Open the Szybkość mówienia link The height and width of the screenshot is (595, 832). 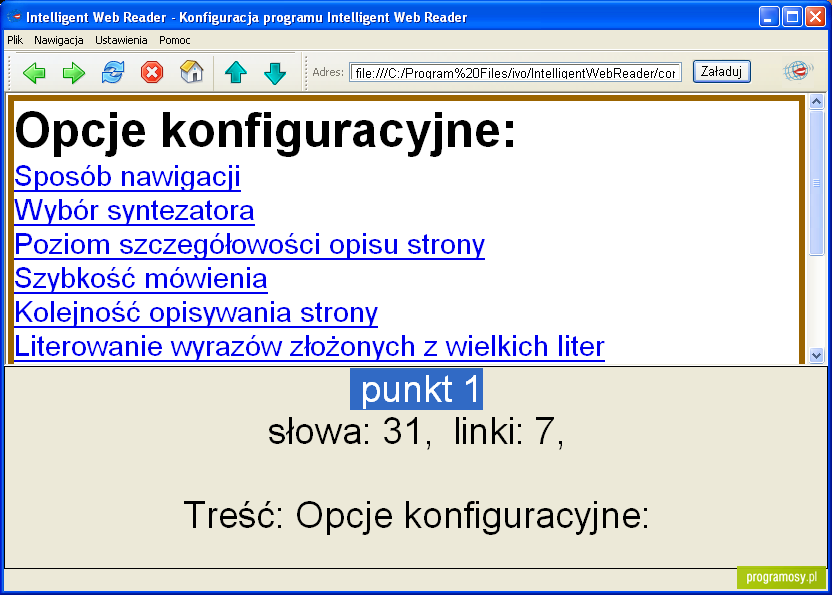tap(141, 279)
